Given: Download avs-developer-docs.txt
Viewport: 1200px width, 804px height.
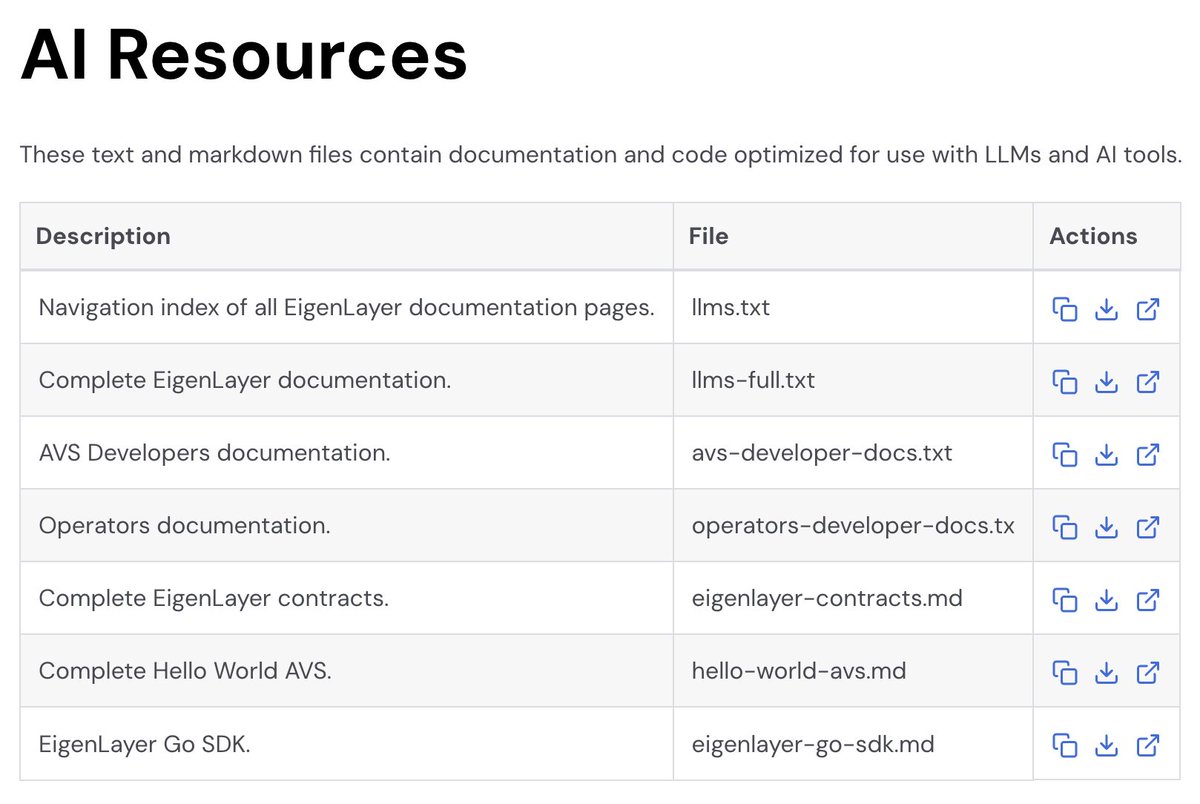Looking at the screenshot, I should click(x=1106, y=454).
